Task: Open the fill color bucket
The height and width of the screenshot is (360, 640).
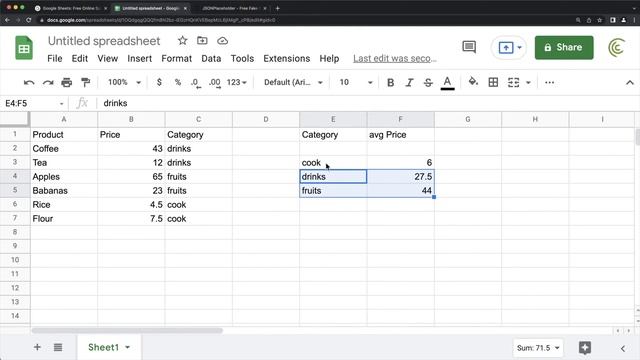Action: [473, 82]
